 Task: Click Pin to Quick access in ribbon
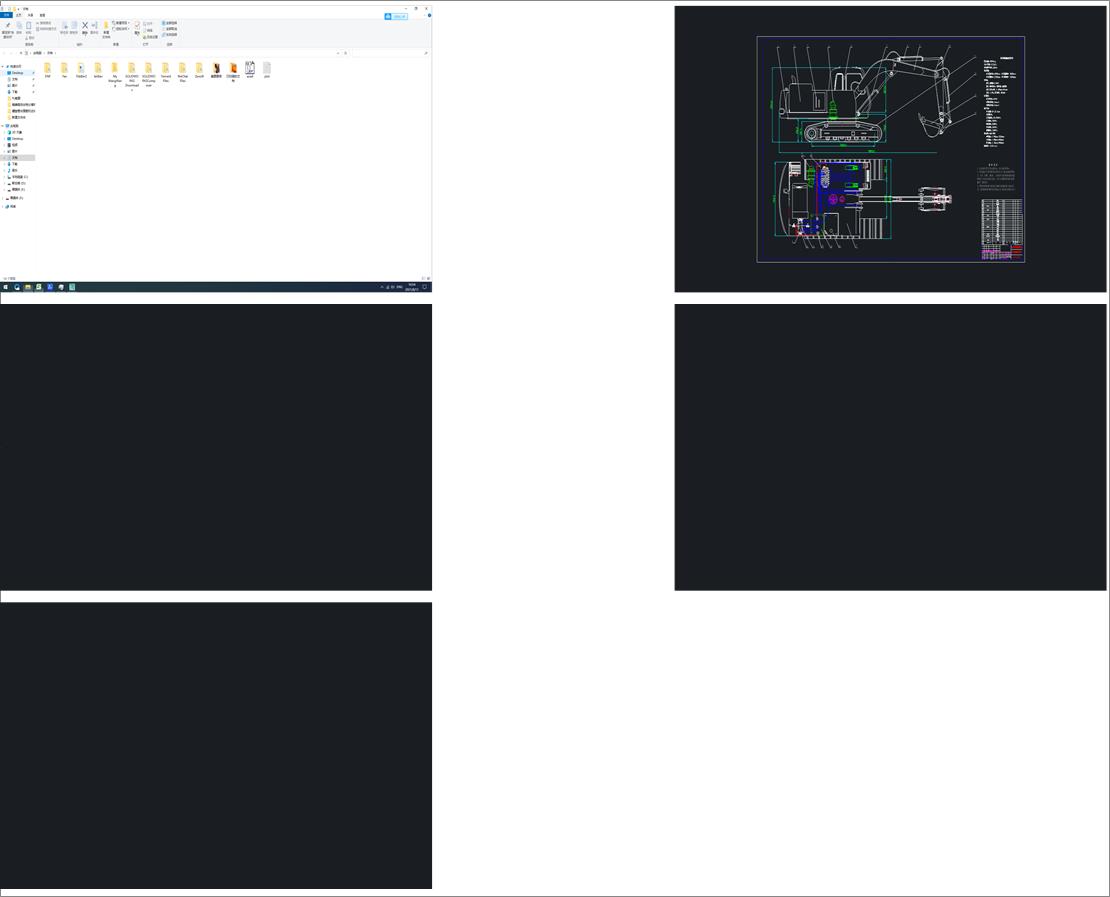(x=8, y=29)
